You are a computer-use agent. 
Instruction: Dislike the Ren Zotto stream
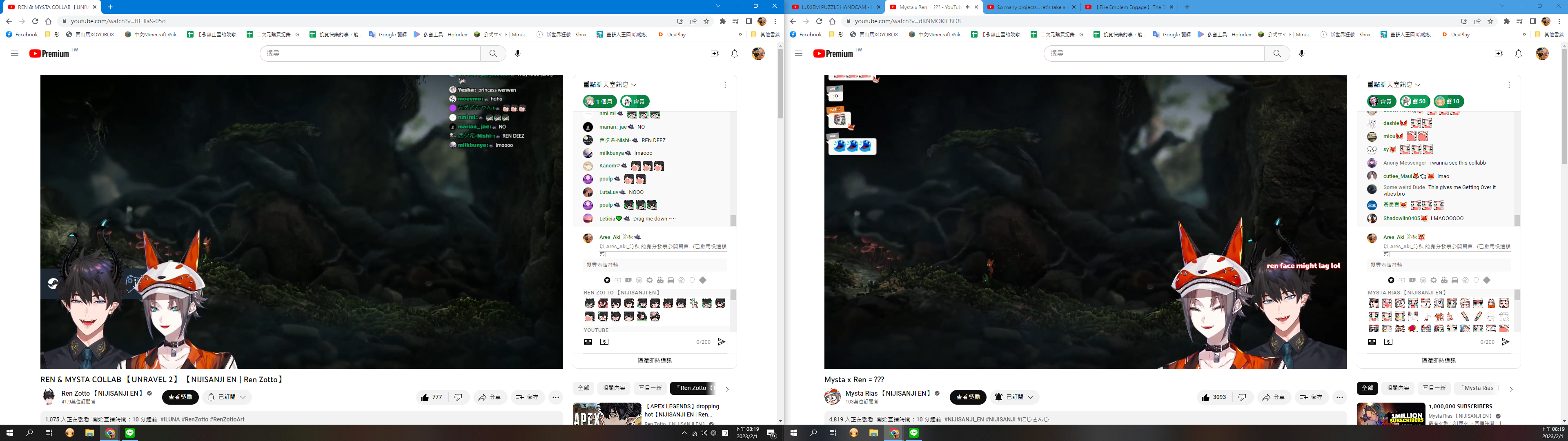tap(458, 397)
